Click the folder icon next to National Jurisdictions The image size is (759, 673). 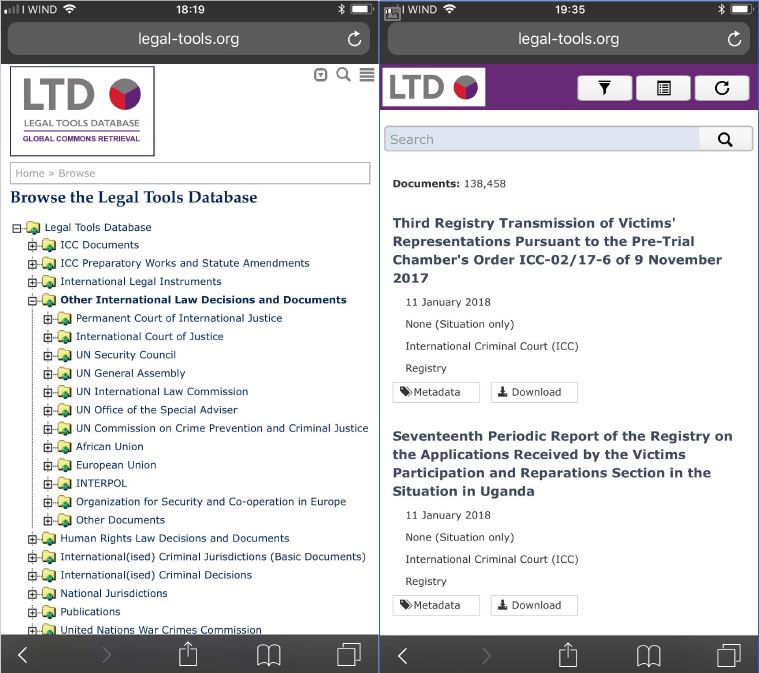[49, 594]
